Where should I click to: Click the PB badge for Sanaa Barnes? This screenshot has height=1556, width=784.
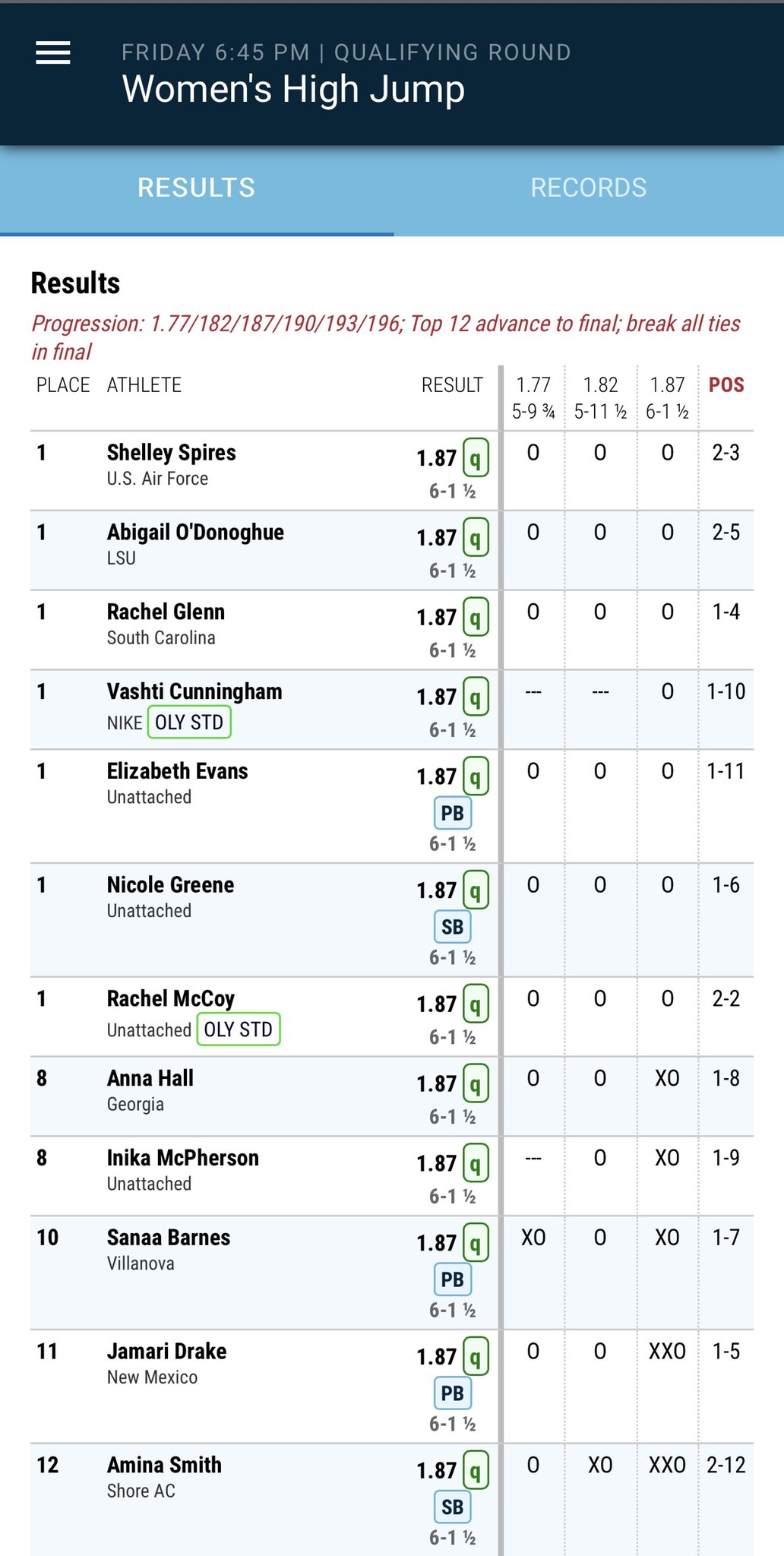click(452, 1279)
